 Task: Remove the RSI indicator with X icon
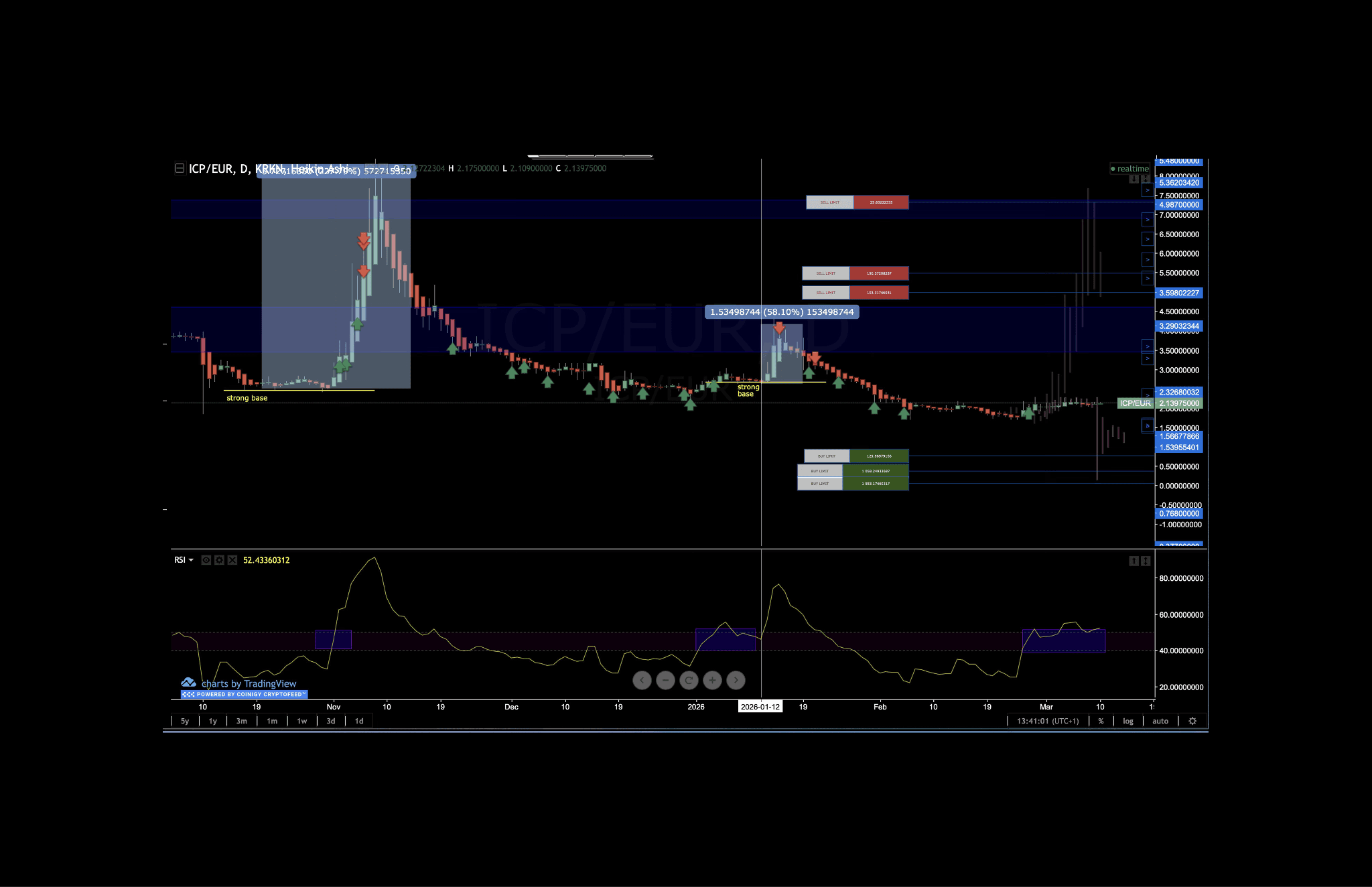pyautogui.click(x=232, y=560)
